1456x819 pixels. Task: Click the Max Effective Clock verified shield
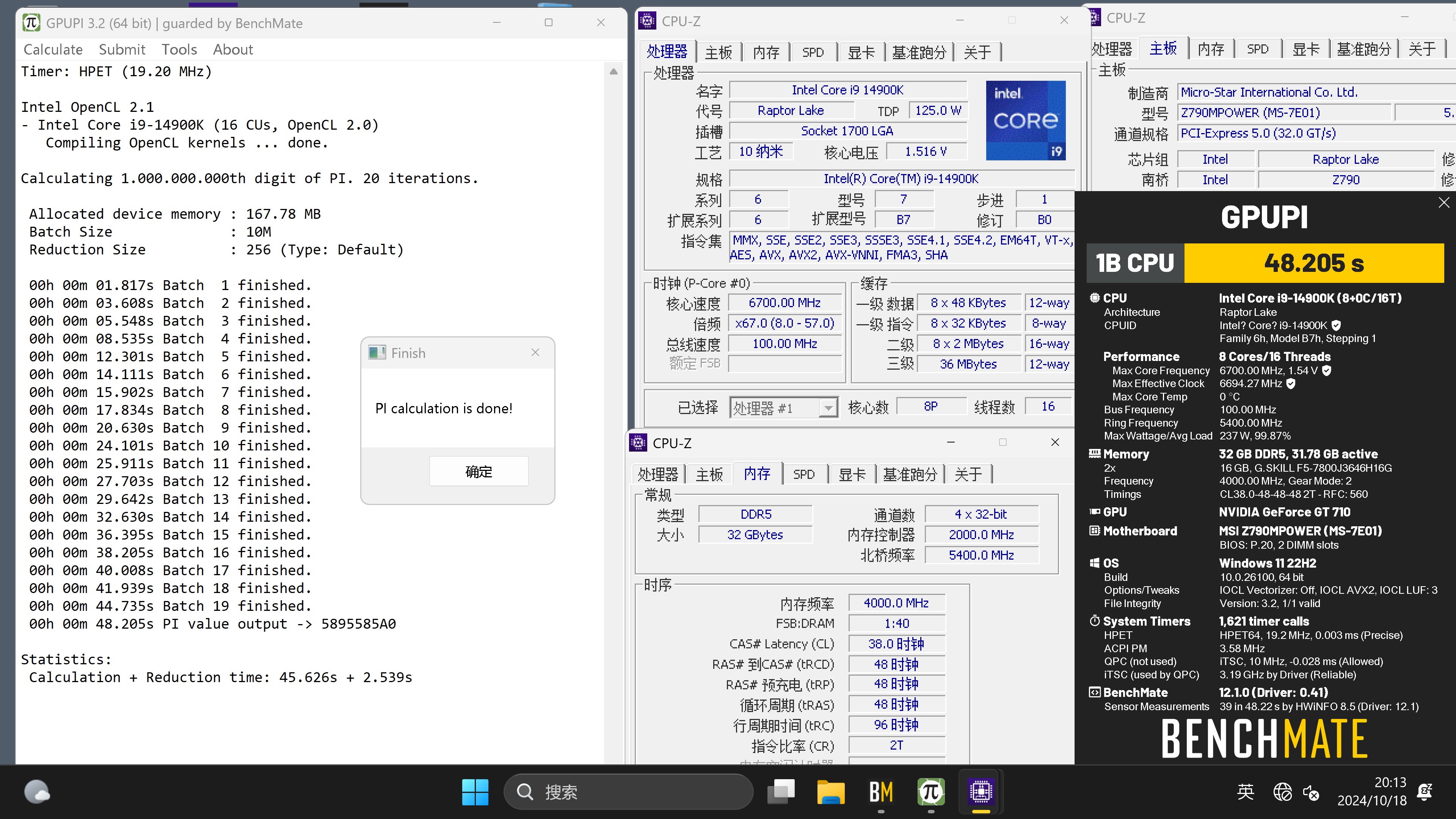point(1290,383)
